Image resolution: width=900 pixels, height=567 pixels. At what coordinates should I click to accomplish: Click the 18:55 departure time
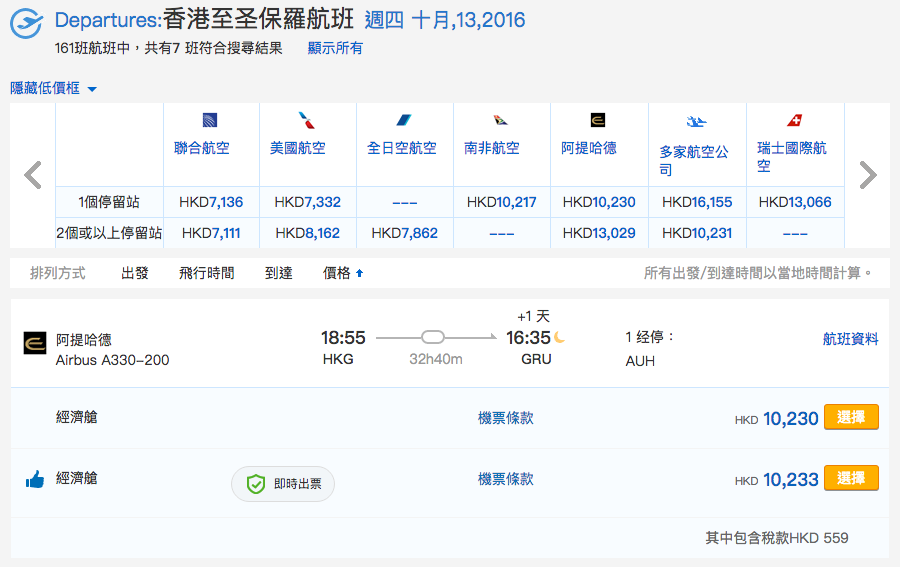tap(343, 337)
